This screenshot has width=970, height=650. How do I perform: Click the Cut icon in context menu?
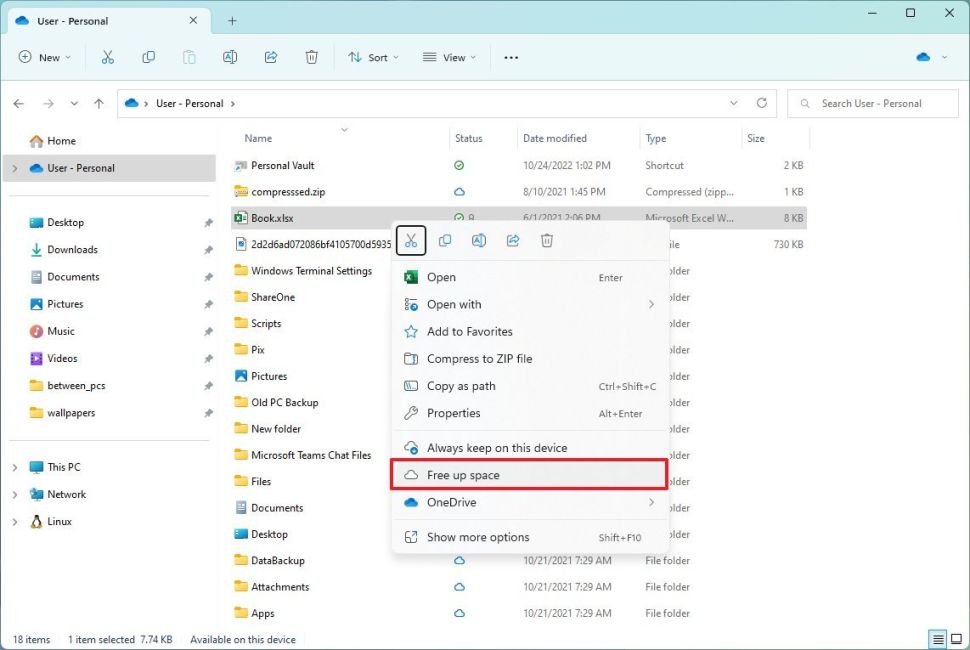[411, 241]
